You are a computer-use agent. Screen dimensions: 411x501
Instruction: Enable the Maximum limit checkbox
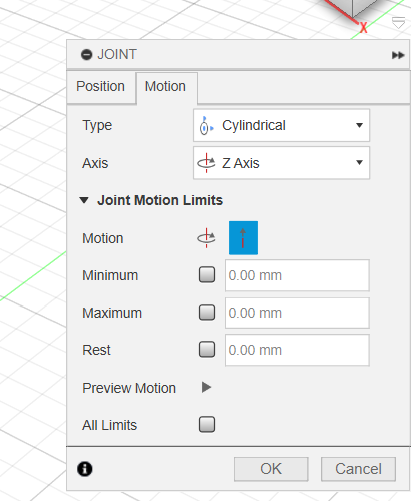tap(207, 313)
